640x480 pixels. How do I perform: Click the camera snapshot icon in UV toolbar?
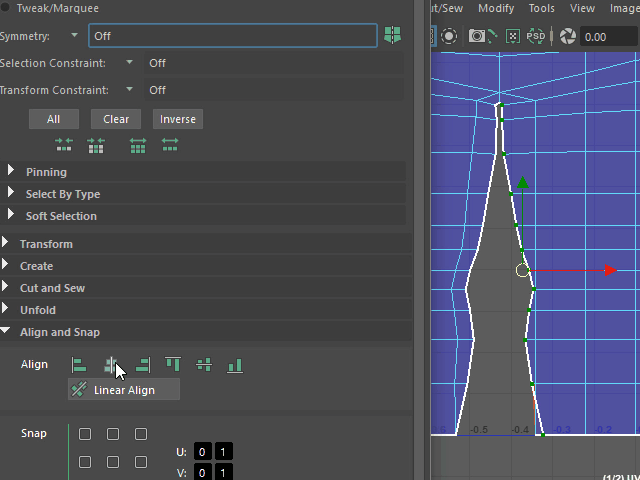pos(478,37)
